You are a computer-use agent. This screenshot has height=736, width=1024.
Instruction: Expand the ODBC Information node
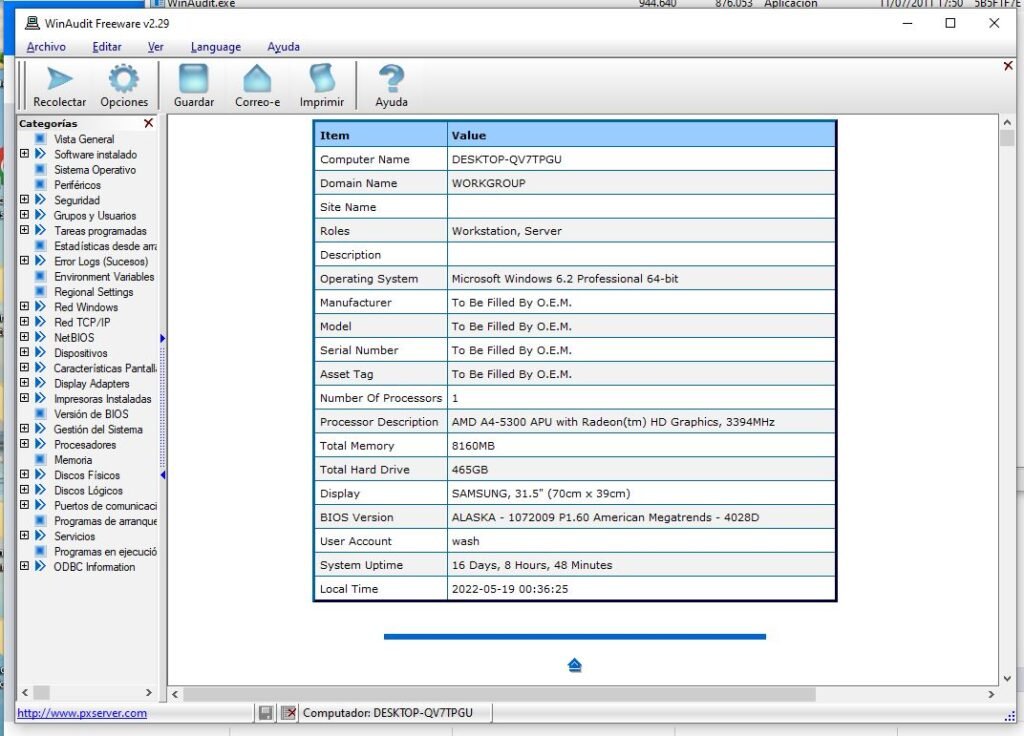click(24, 566)
